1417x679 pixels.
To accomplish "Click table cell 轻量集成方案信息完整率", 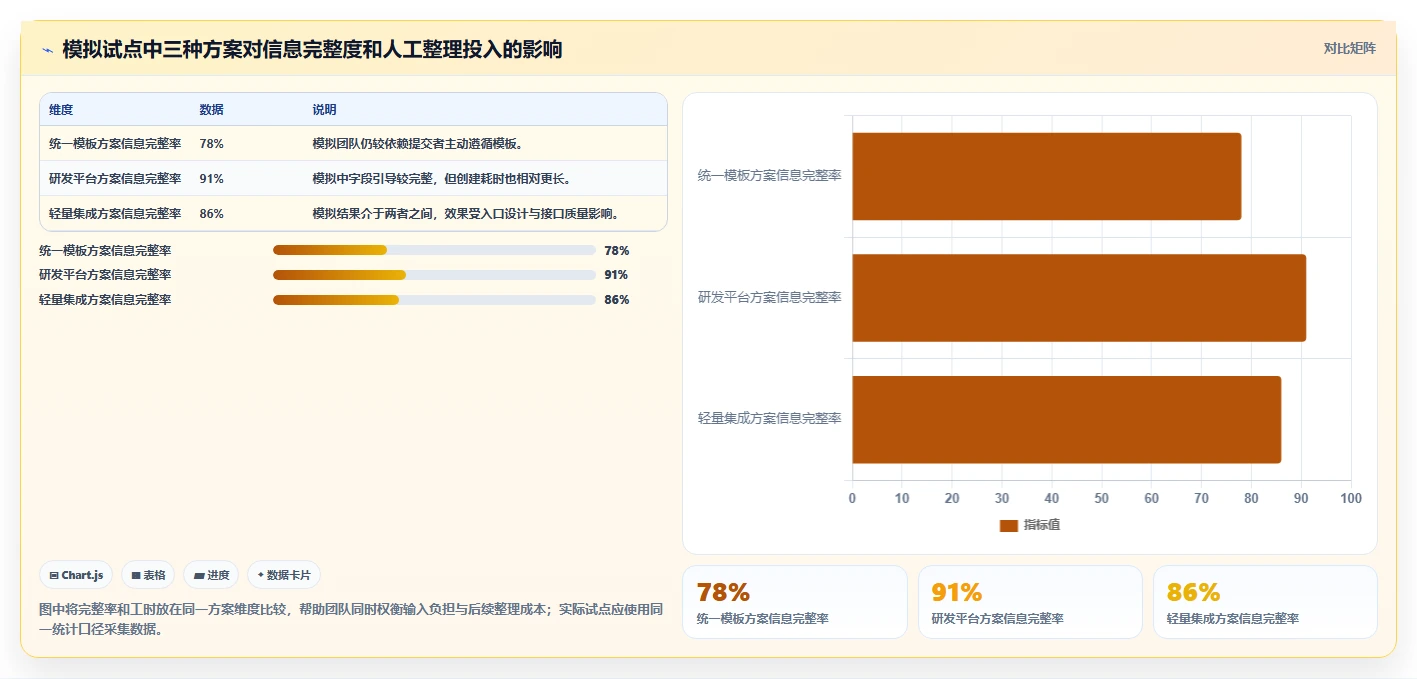I will click(x=115, y=214).
